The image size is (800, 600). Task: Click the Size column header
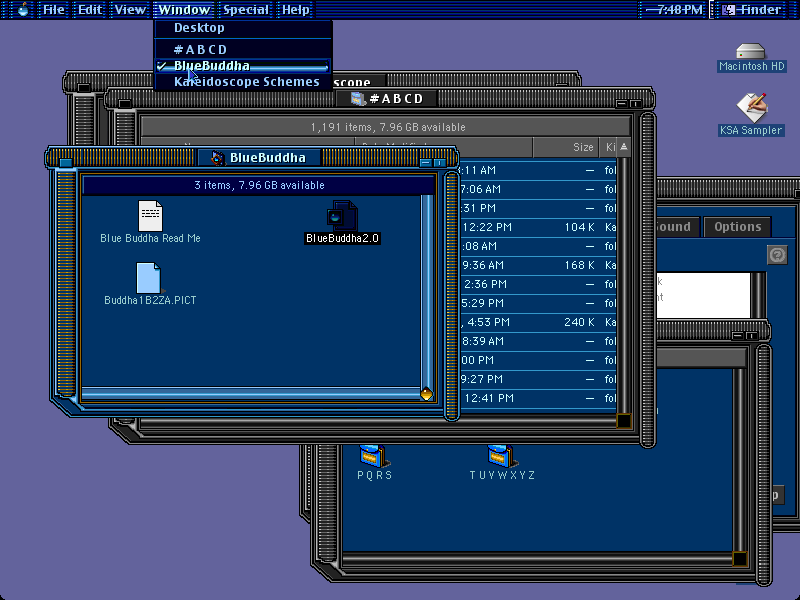(x=565, y=147)
